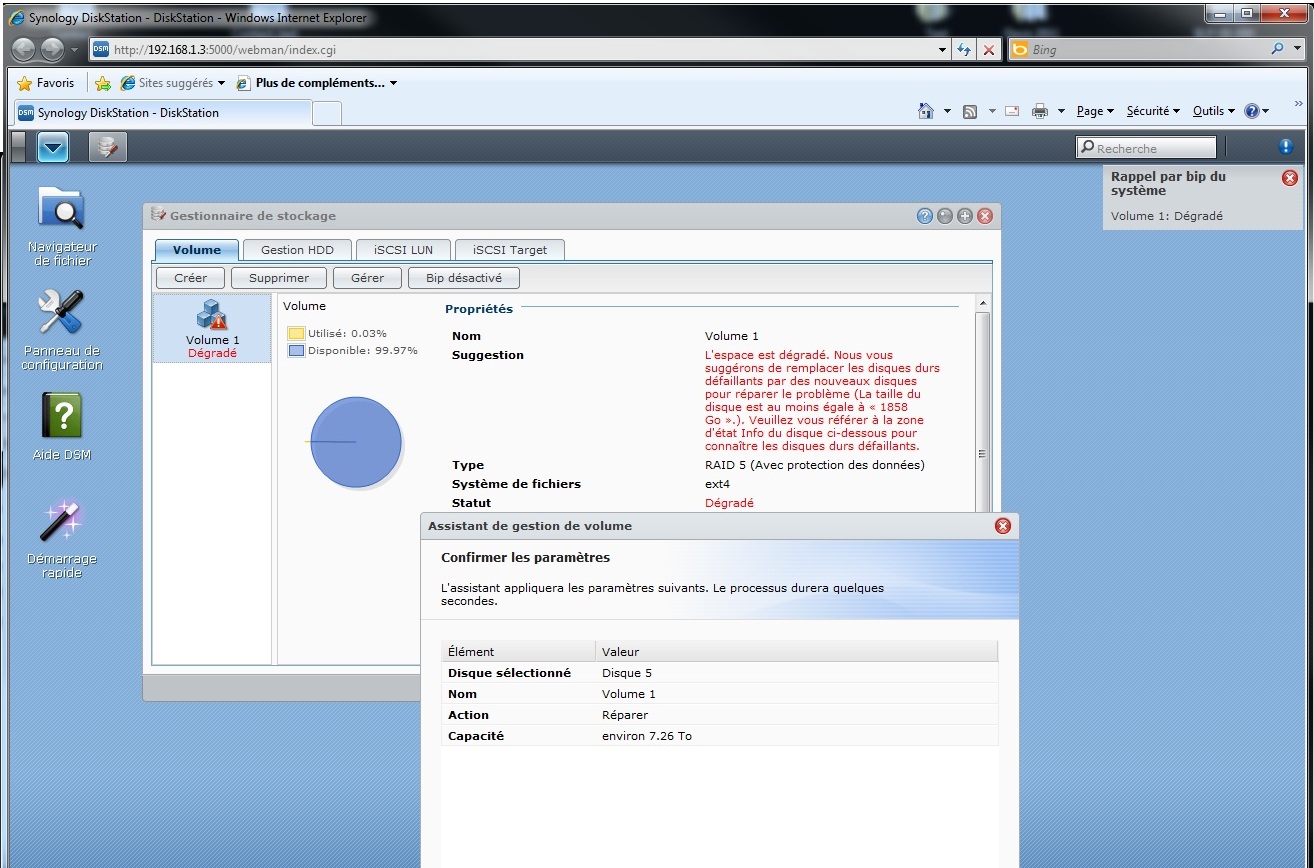Click the add to favorites bar icon
Screen dimensions: 1314x868
[102, 83]
